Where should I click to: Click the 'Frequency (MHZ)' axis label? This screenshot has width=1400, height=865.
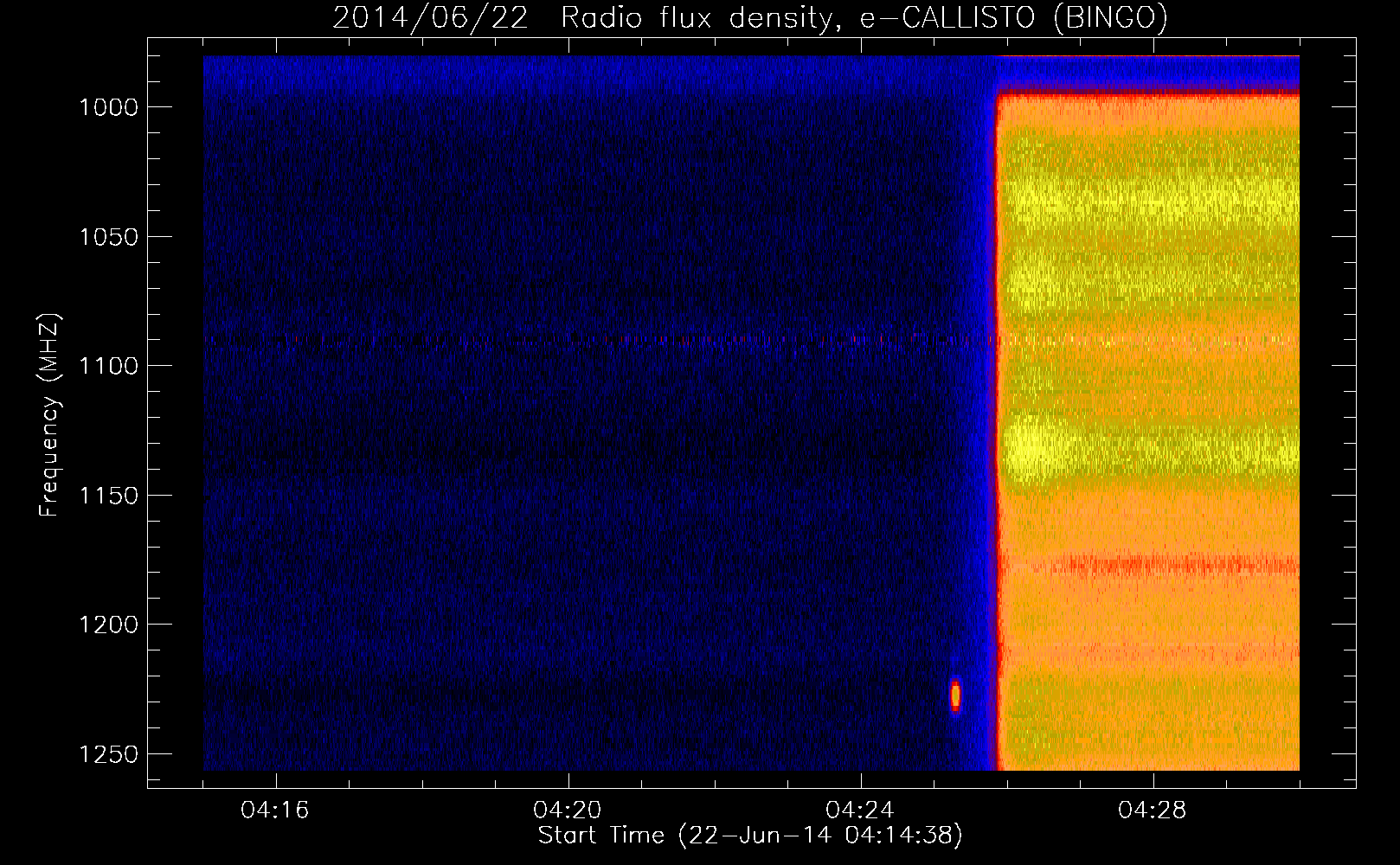[x=48, y=415]
